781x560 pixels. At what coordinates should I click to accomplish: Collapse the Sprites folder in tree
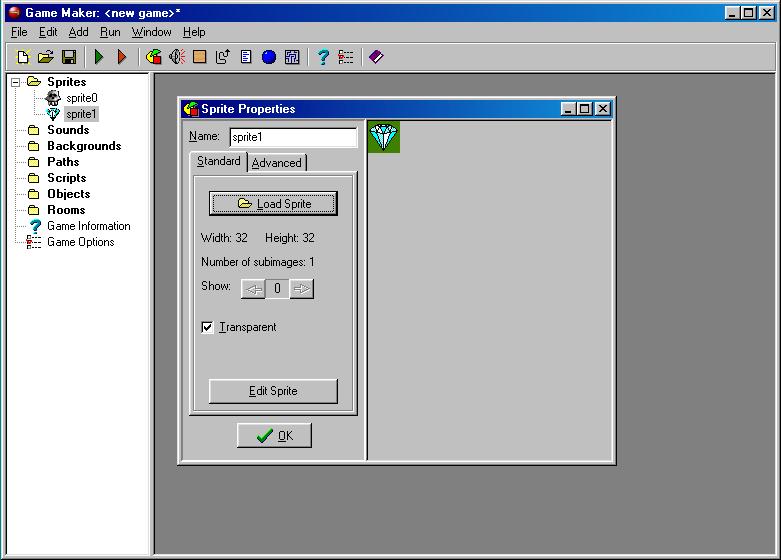tap(16, 82)
